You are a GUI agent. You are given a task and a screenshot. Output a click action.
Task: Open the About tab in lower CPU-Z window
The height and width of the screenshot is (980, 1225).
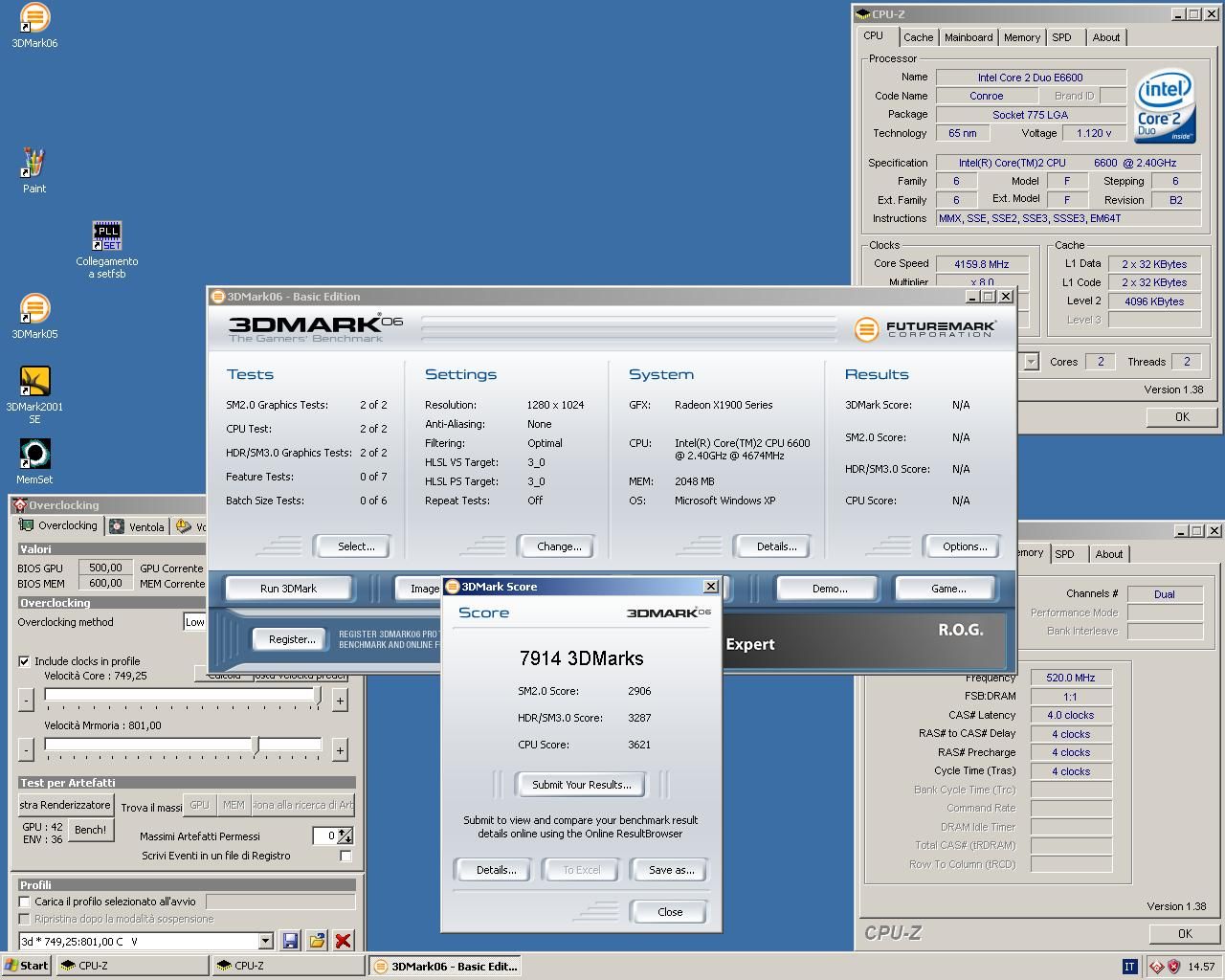tap(1108, 554)
